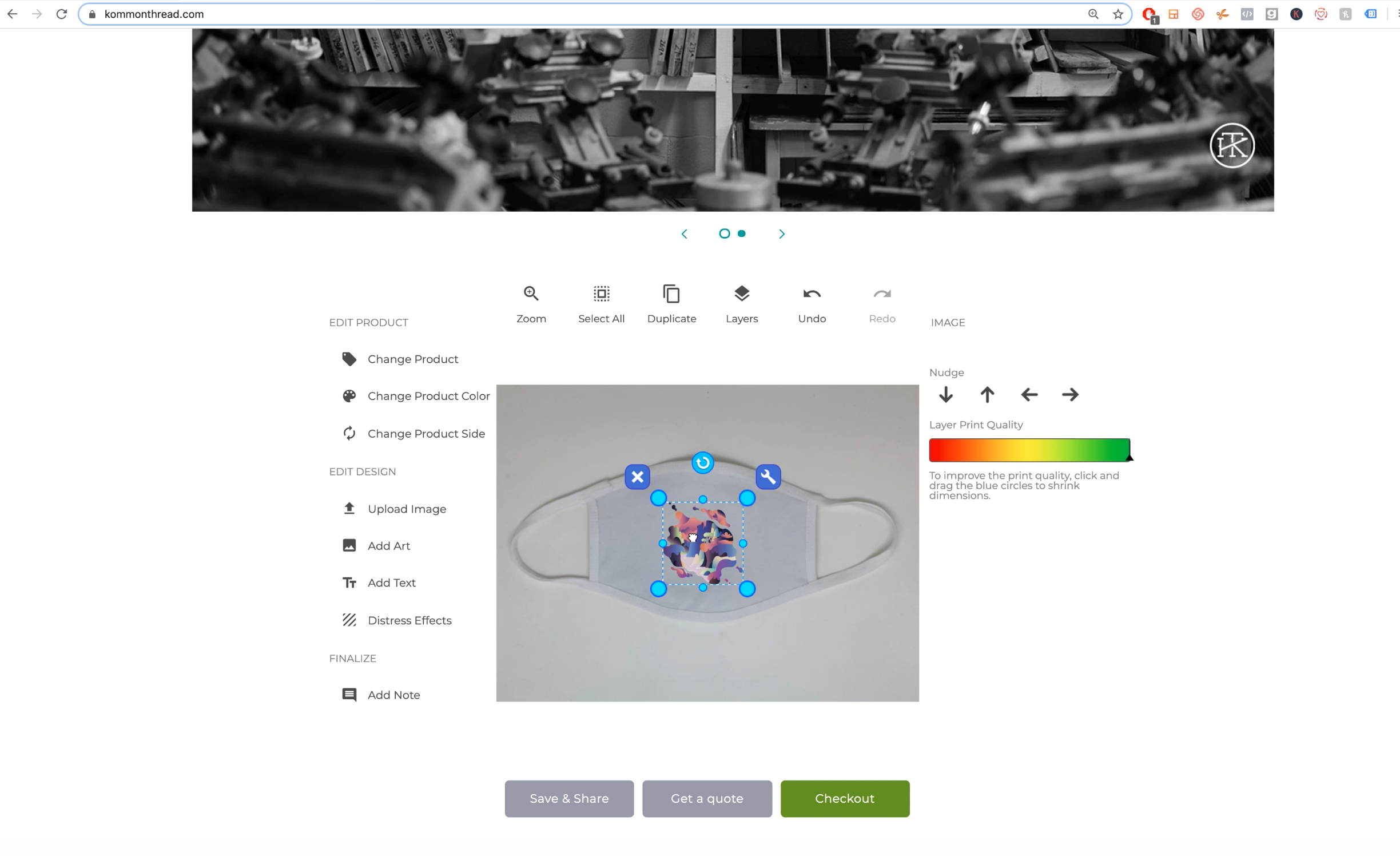Image resolution: width=1400 pixels, height=856 pixels.
Task: Go to next banner slide
Action: coord(782,234)
